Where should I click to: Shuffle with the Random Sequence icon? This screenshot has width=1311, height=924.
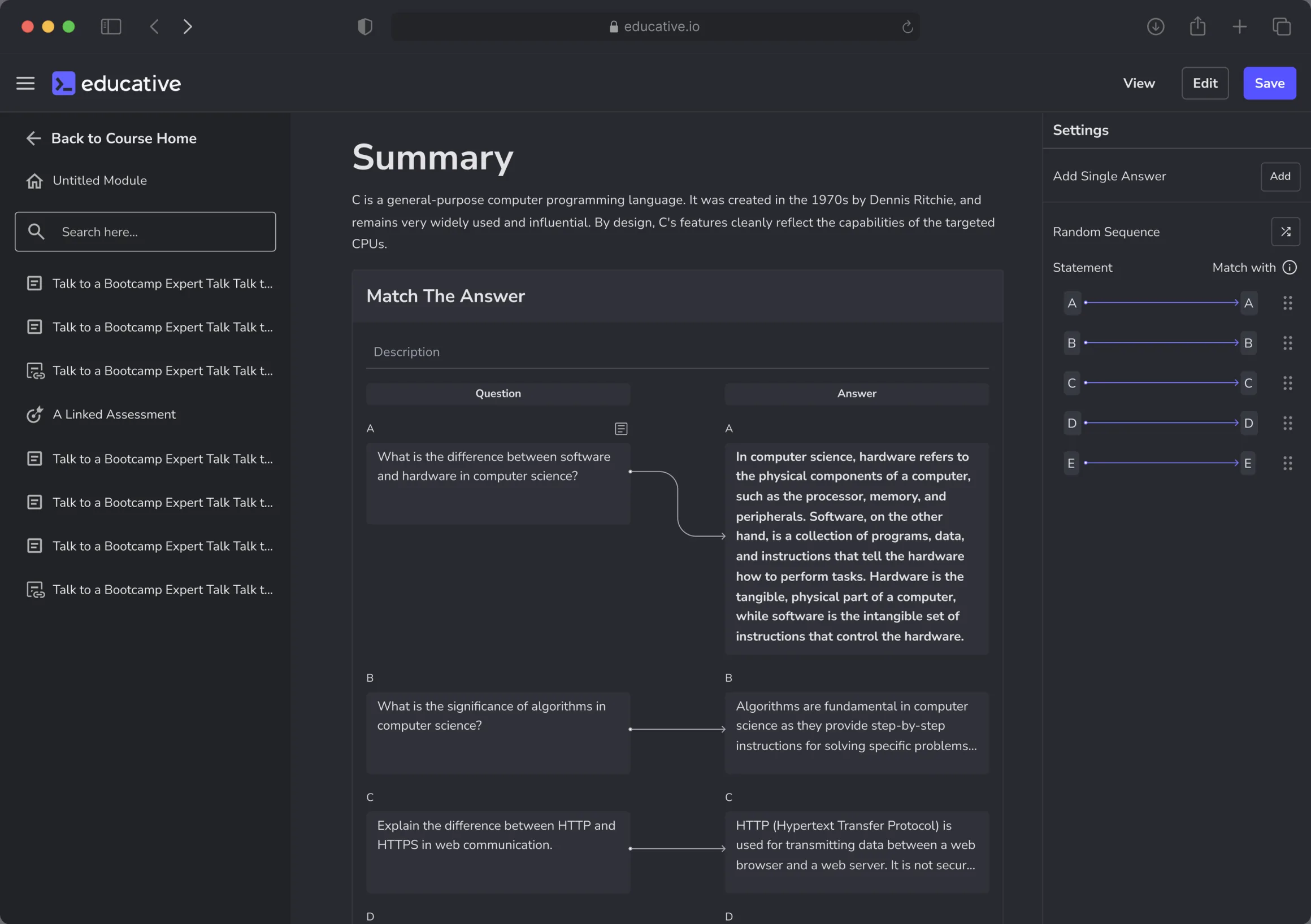tap(1286, 232)
